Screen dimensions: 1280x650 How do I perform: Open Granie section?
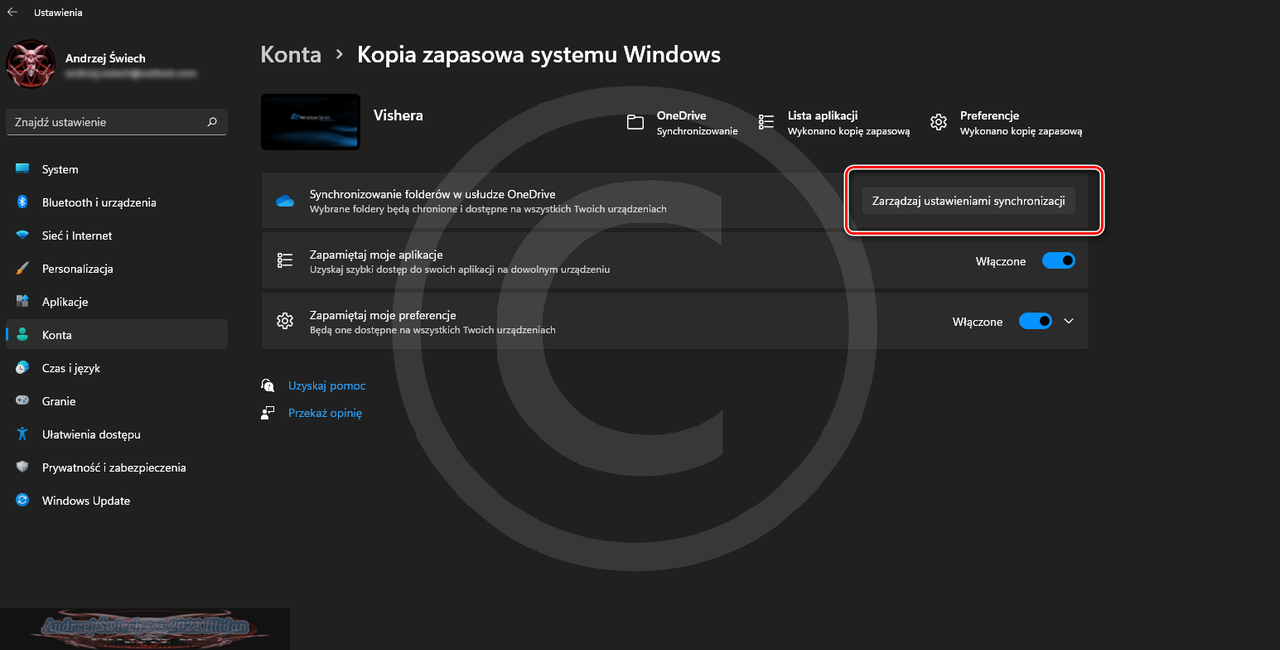coord(117,401)
